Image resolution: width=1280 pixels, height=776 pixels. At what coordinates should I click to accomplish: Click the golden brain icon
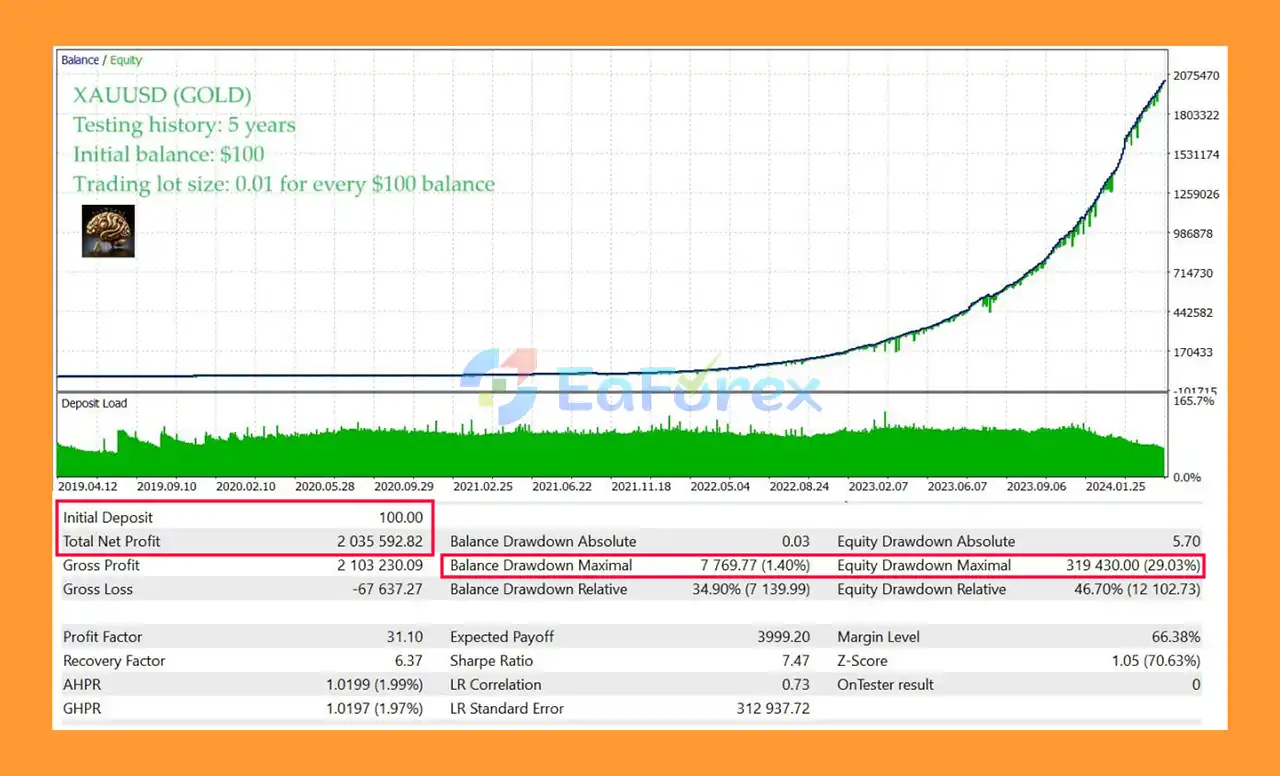(x=108, y=231)
